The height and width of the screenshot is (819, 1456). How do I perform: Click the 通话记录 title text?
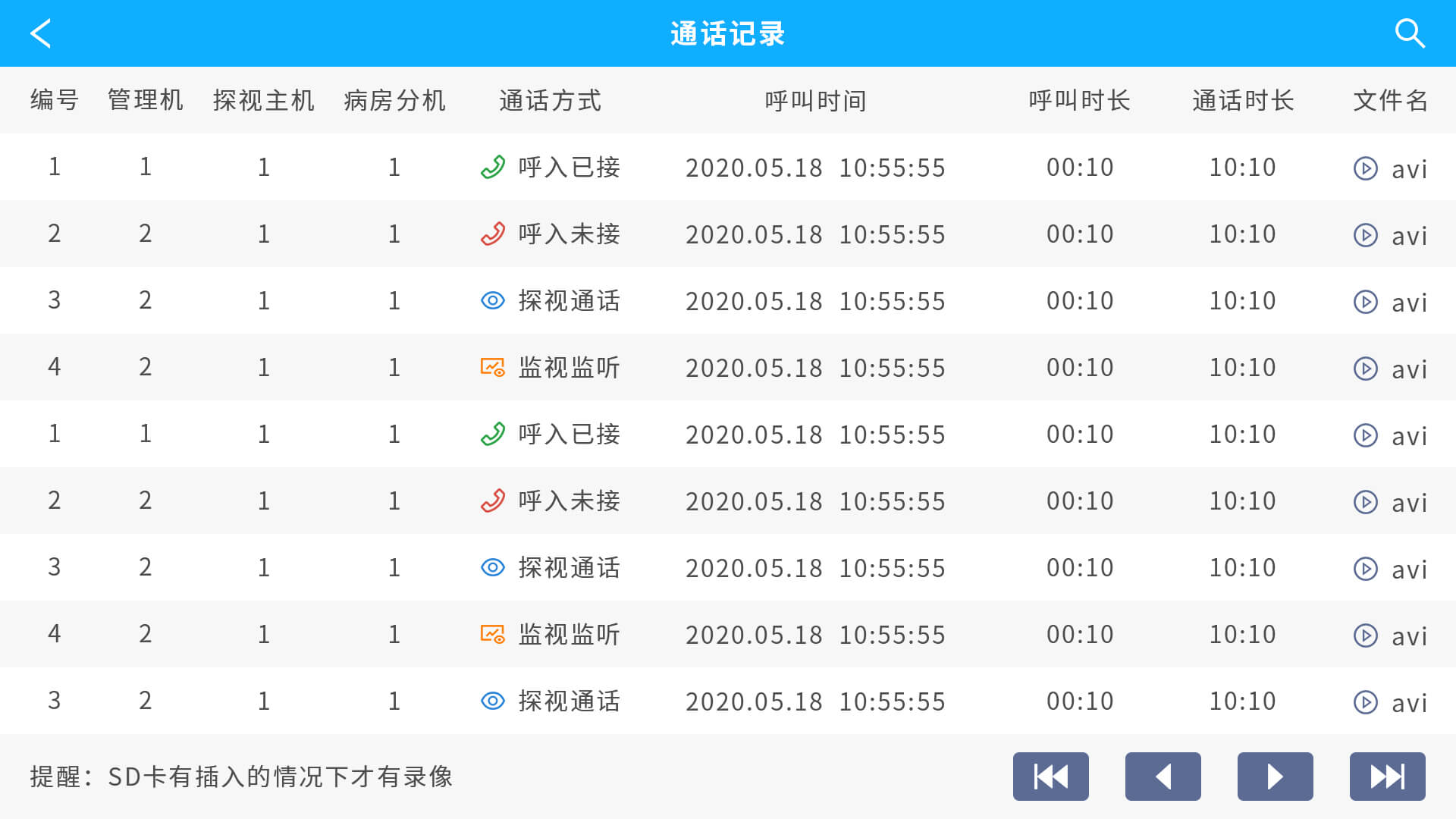pyautogui.click(x=727, y=33)
